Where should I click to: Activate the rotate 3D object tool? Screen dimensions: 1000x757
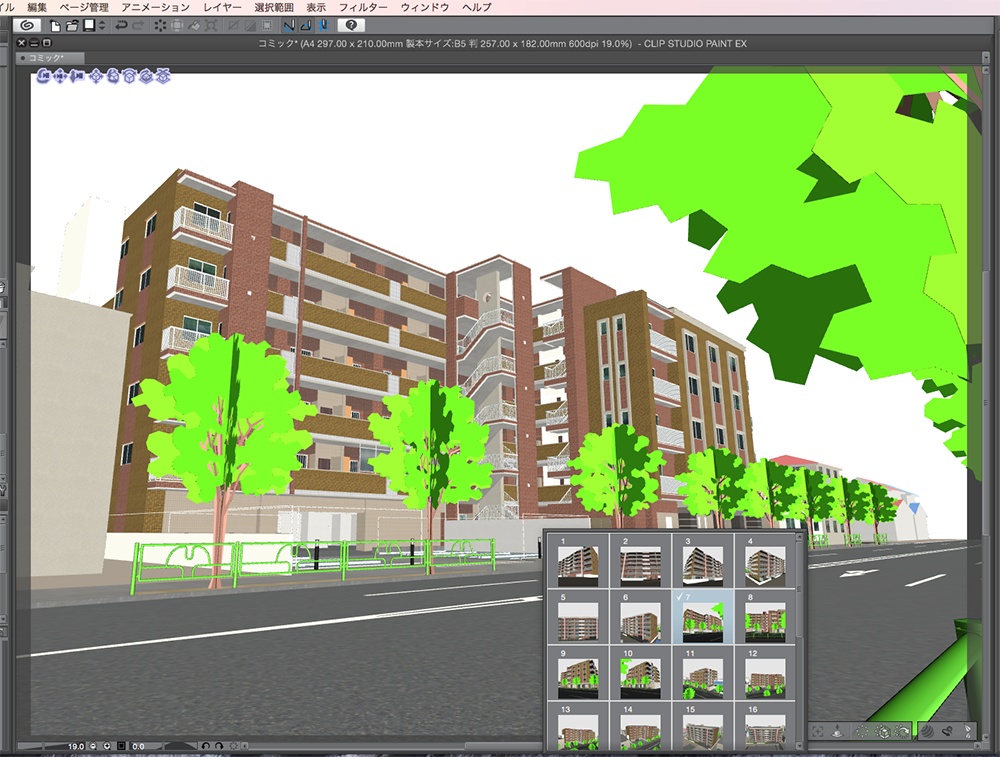(x=113, y=75)
